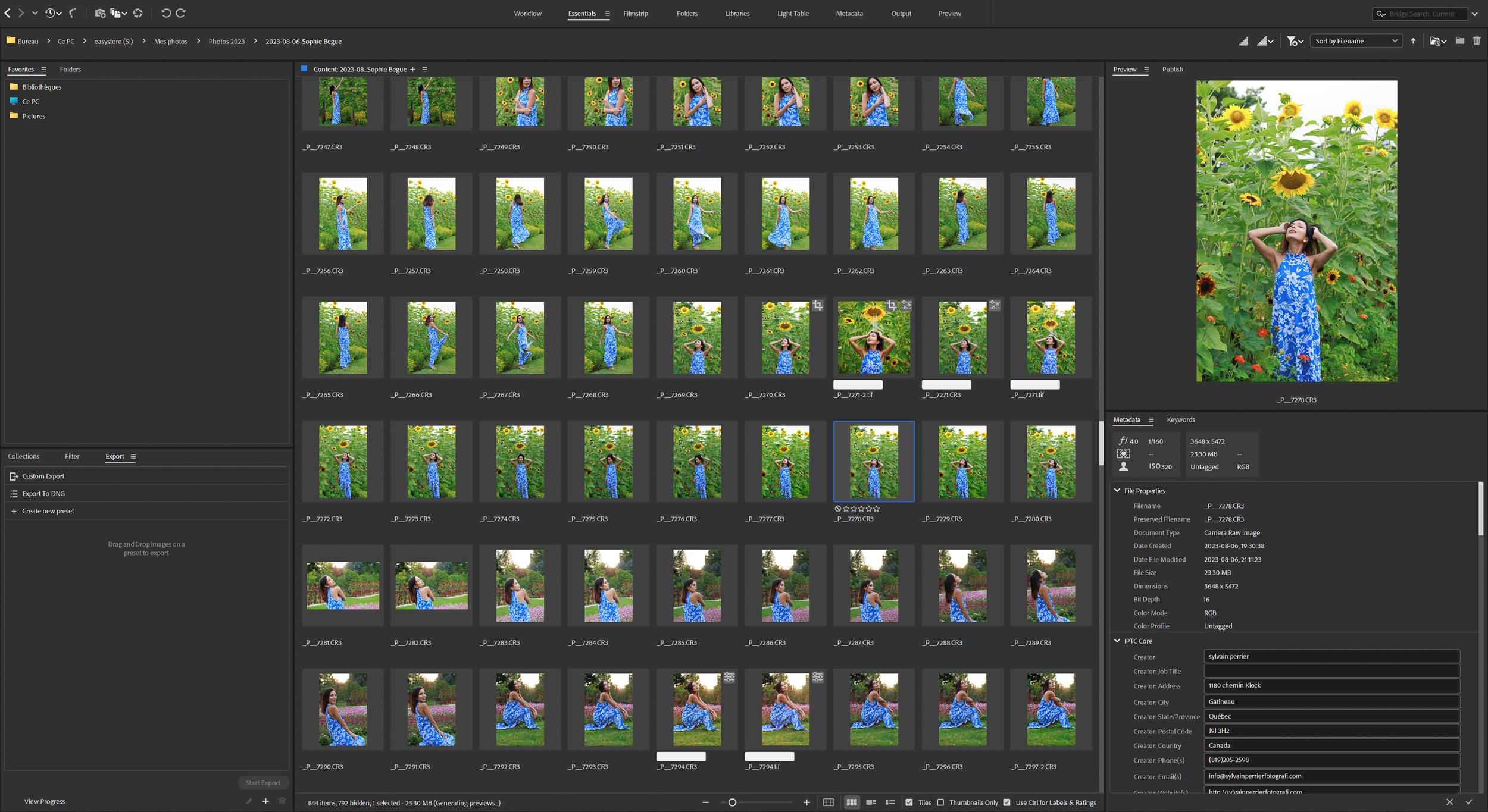Click the Grid view icon in toolbar
This screenshot has width=1488, height=812.
coord(830,802)
